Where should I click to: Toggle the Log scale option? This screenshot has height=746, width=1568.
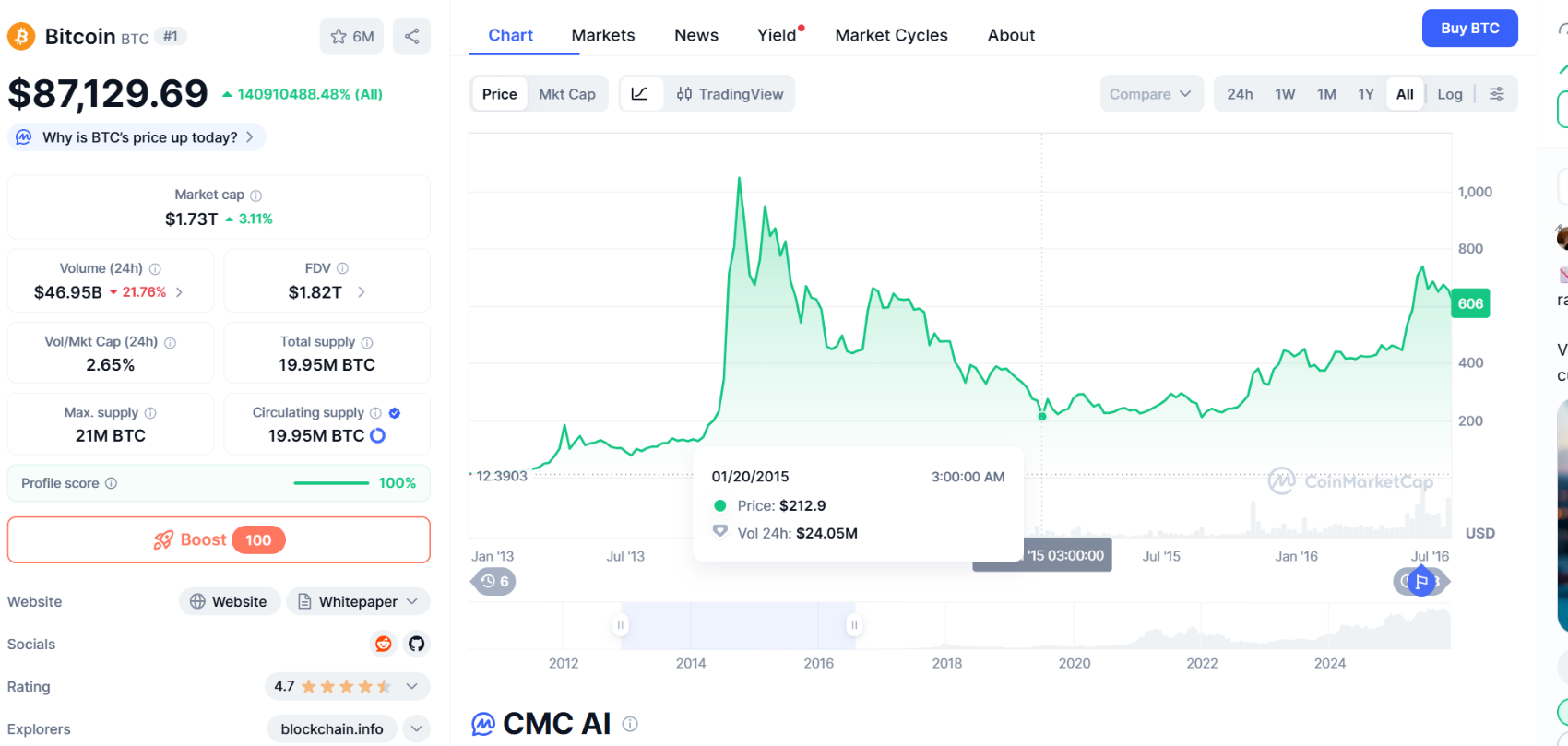tap(1449, 94)
